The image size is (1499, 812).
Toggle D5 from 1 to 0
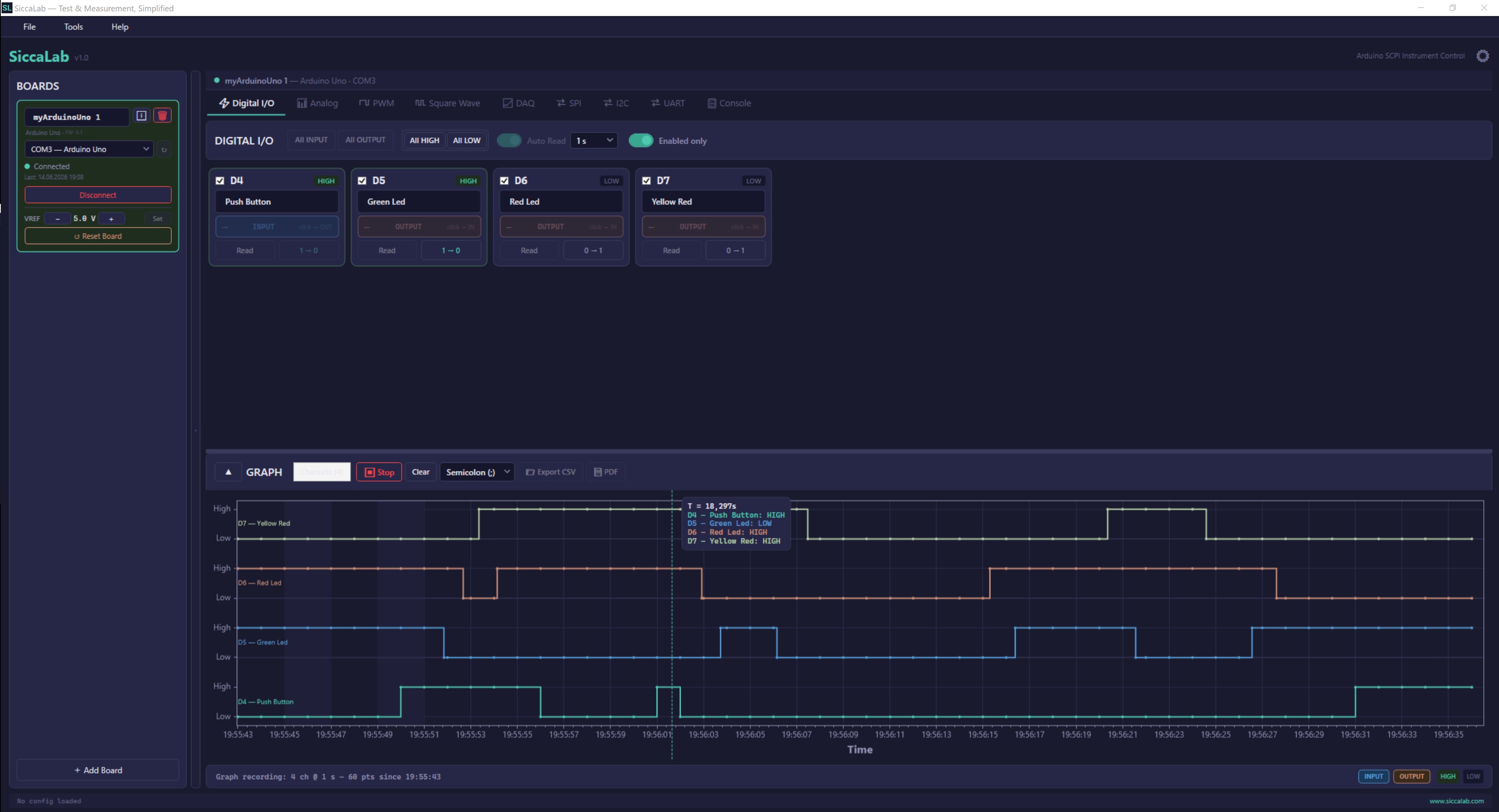point(451,251)
